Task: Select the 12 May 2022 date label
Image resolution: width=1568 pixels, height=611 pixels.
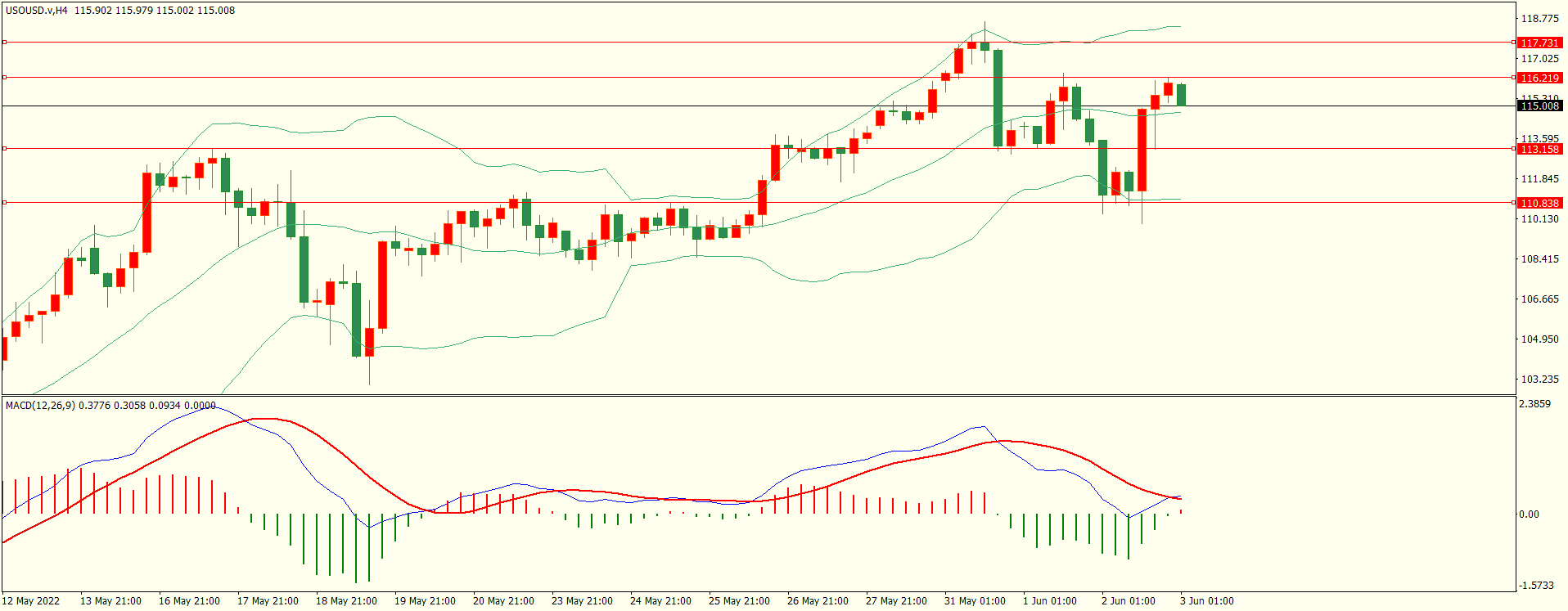Action: [x=31, y=600]
